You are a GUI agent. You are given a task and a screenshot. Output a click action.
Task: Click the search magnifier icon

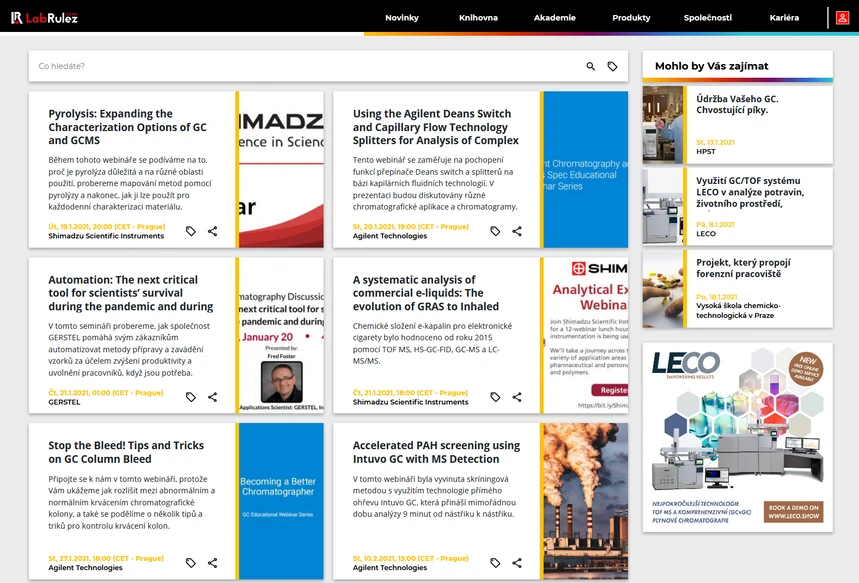(x=591, y=66)
